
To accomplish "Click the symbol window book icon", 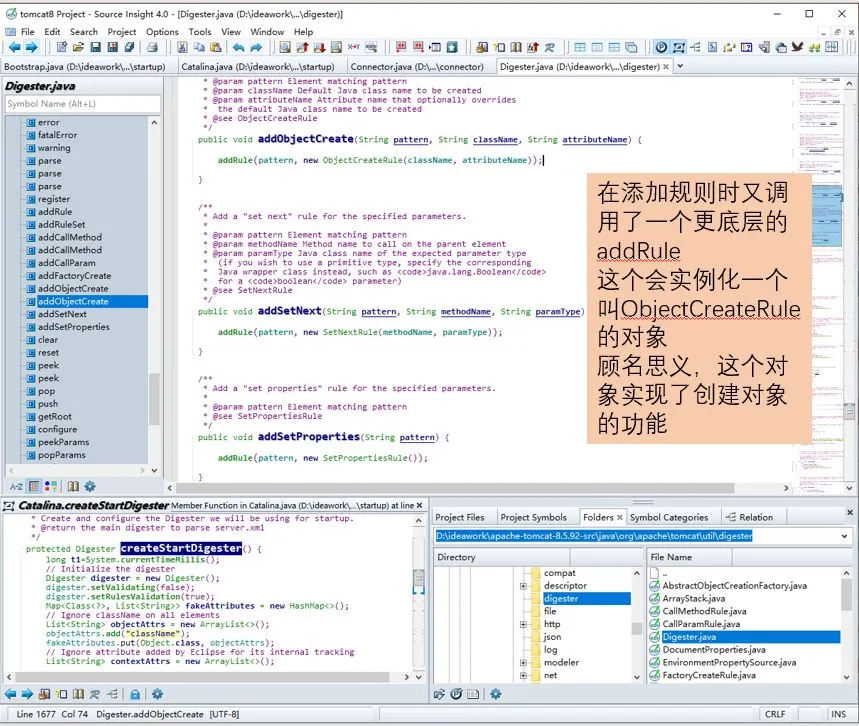I will coord(73,486).
